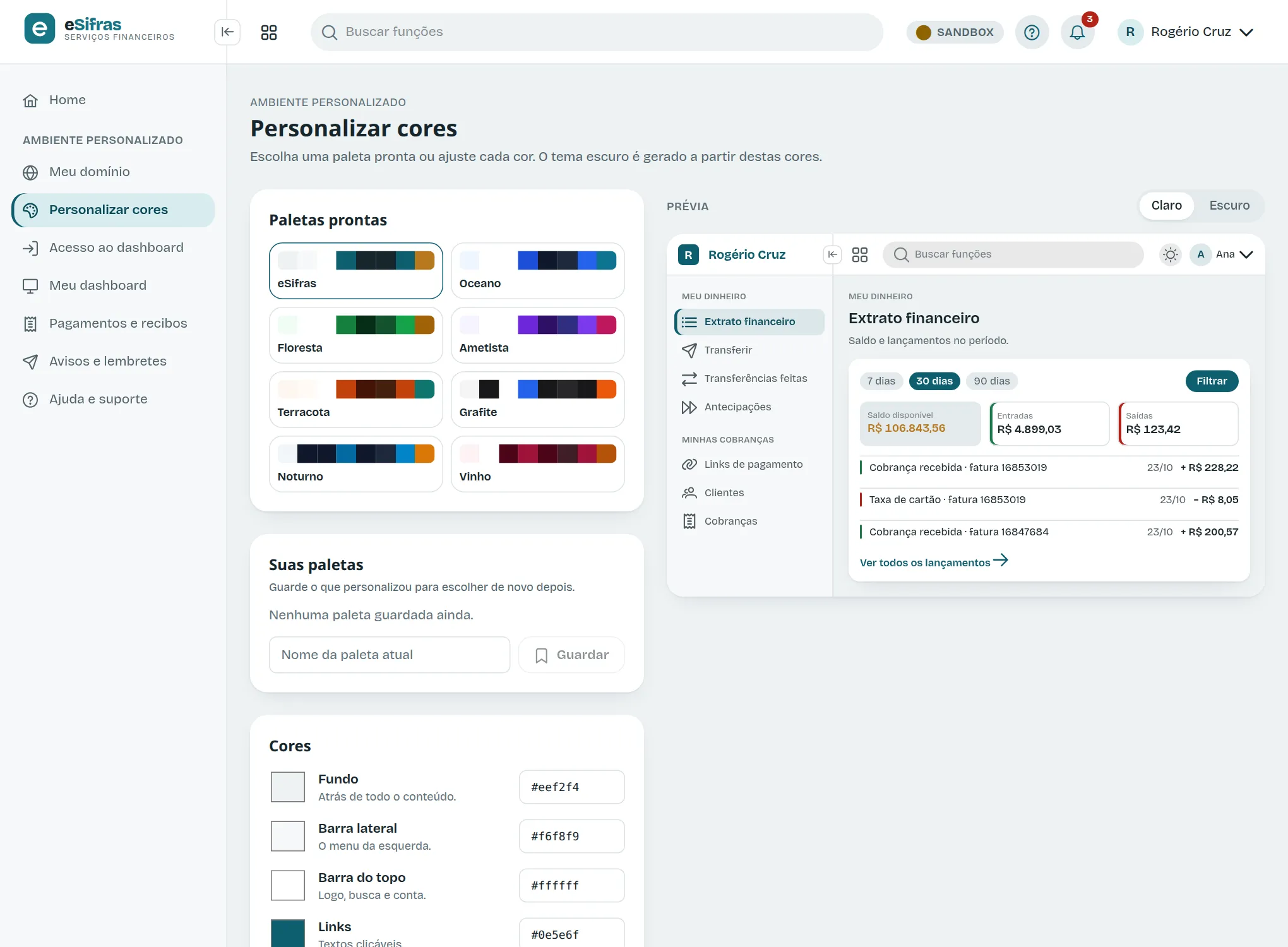1288x947 pixels.
Task: Click the Transferir icon in preview
Action: (689, 350)
